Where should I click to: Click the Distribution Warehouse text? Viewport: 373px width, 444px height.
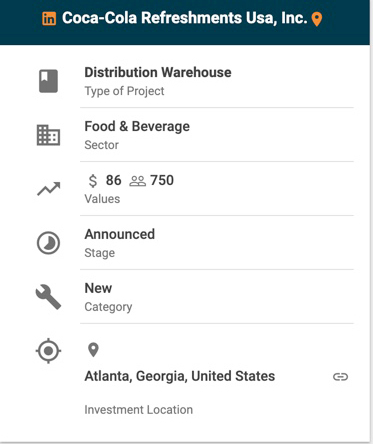click(x=158, y=72)
